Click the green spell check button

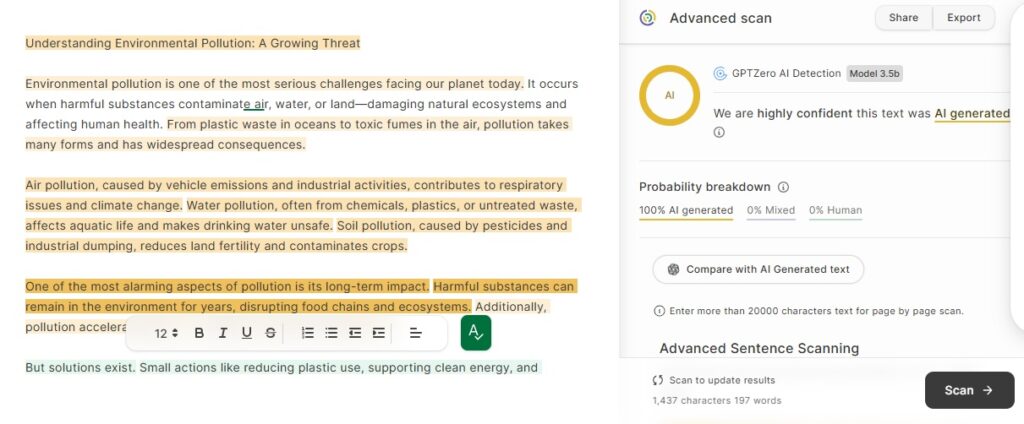(475, 333)
